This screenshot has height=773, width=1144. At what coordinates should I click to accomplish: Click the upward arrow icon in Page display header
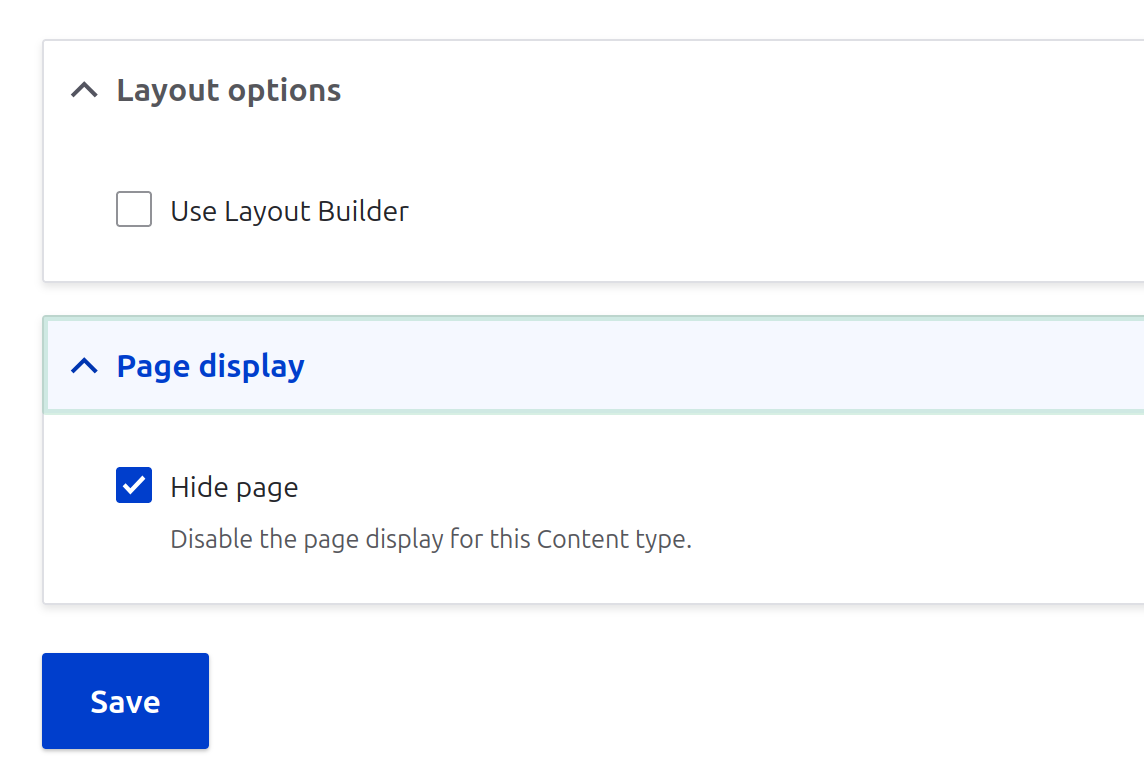pos(83,366)
